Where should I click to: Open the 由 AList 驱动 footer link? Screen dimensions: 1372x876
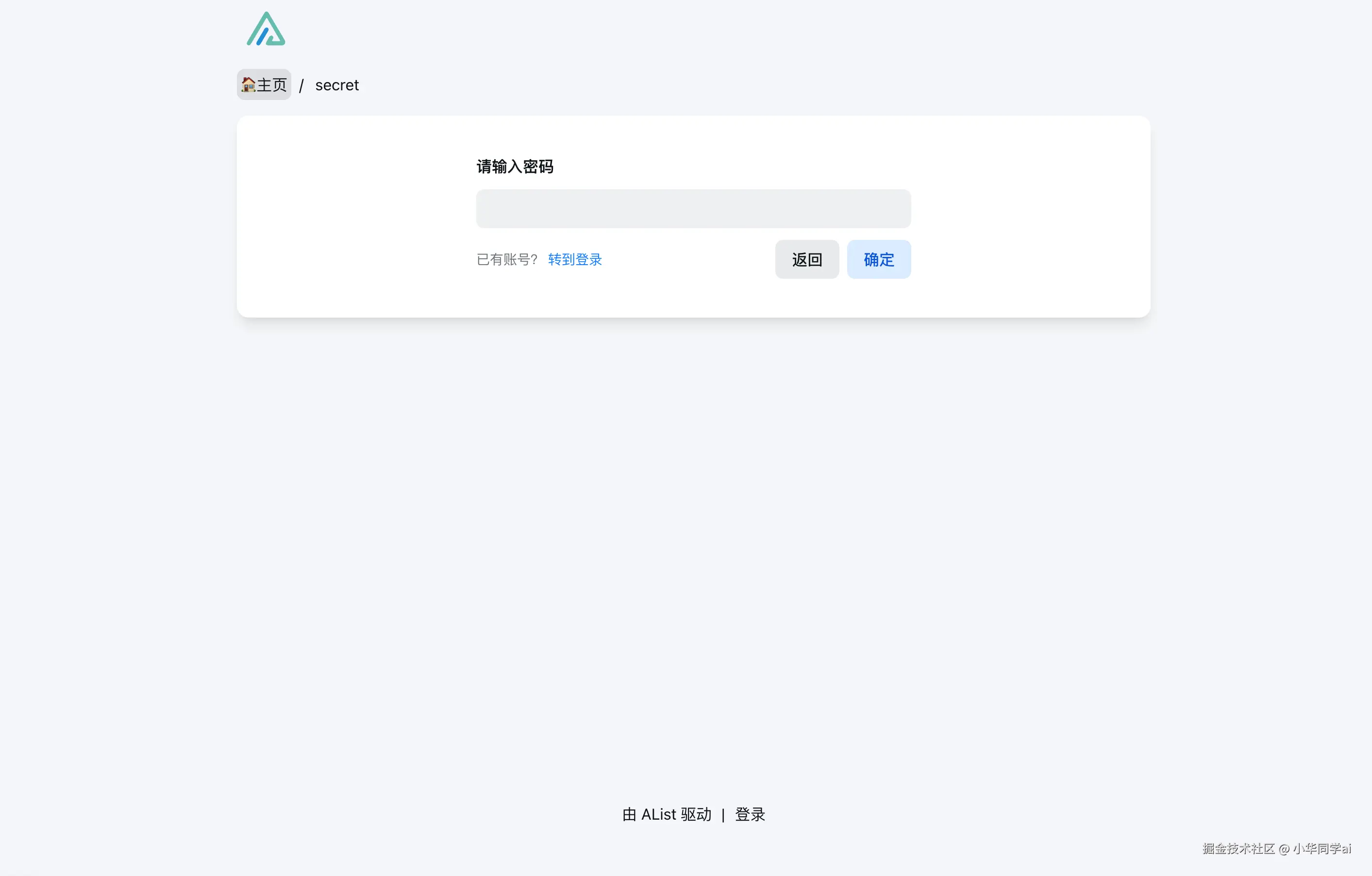pos(667,814)
